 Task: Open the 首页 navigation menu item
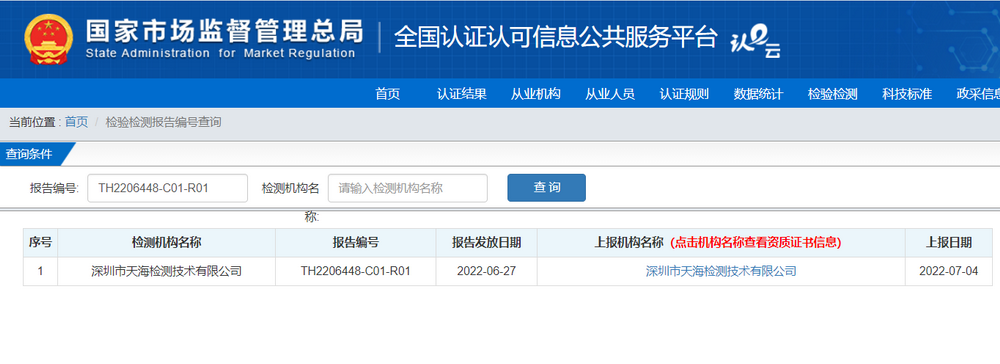[x=388, y=94]
